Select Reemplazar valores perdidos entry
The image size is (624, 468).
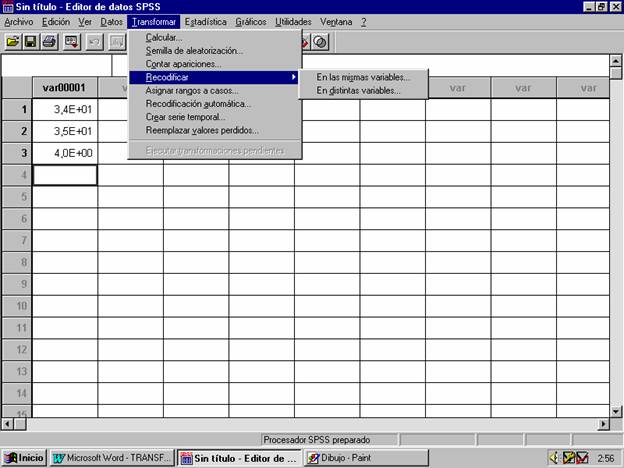pyautogui.click(x=202, y=130)
